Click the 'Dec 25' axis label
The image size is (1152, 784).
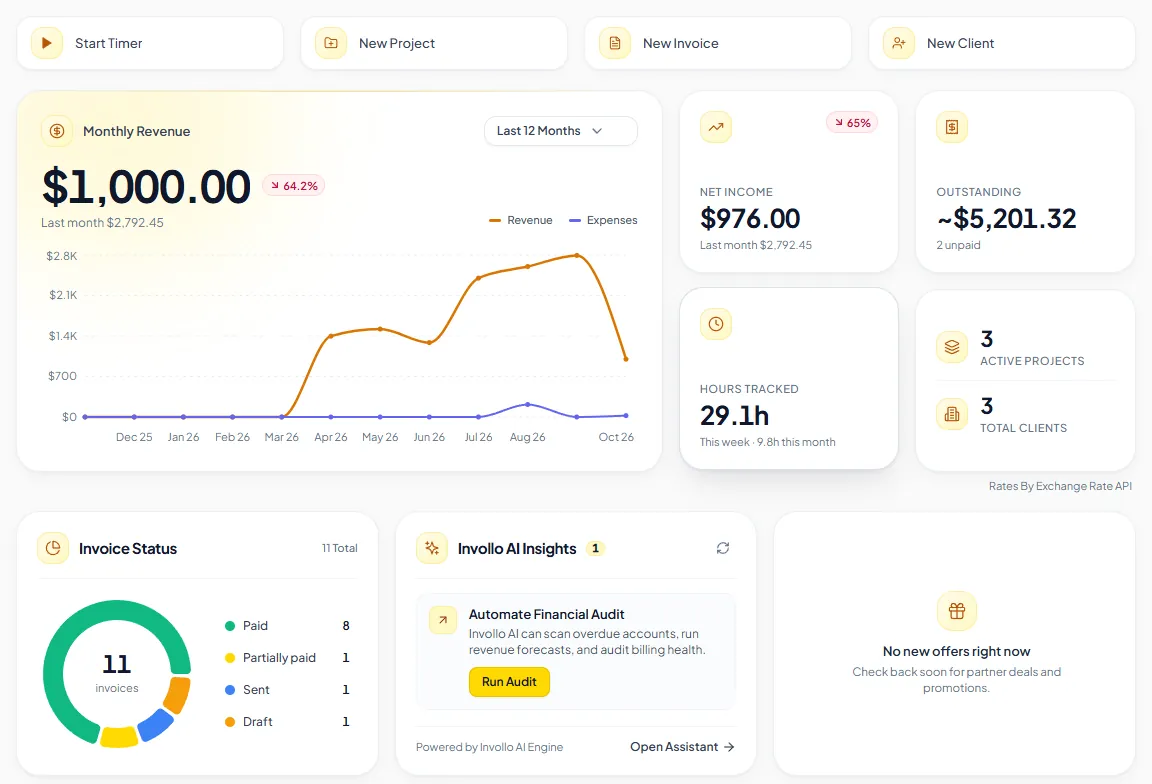(x=134, y=437)
